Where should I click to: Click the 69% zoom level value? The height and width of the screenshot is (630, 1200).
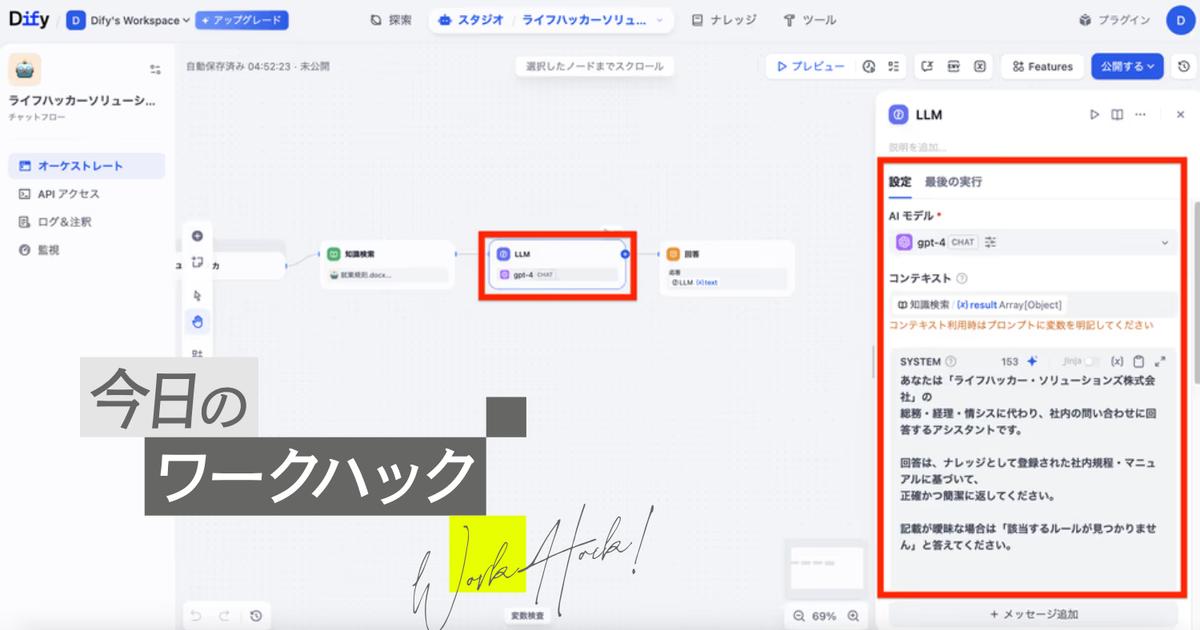click(824, 616)
